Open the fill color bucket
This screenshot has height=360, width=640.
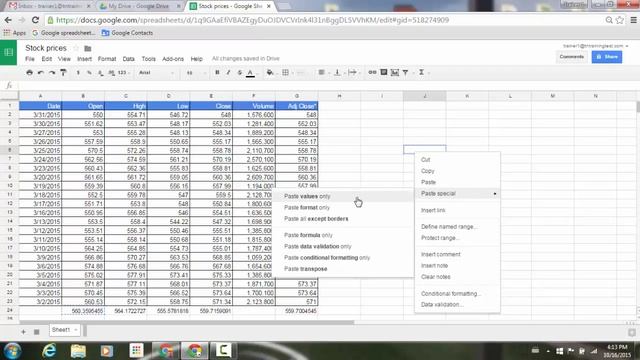coord(270,73)
